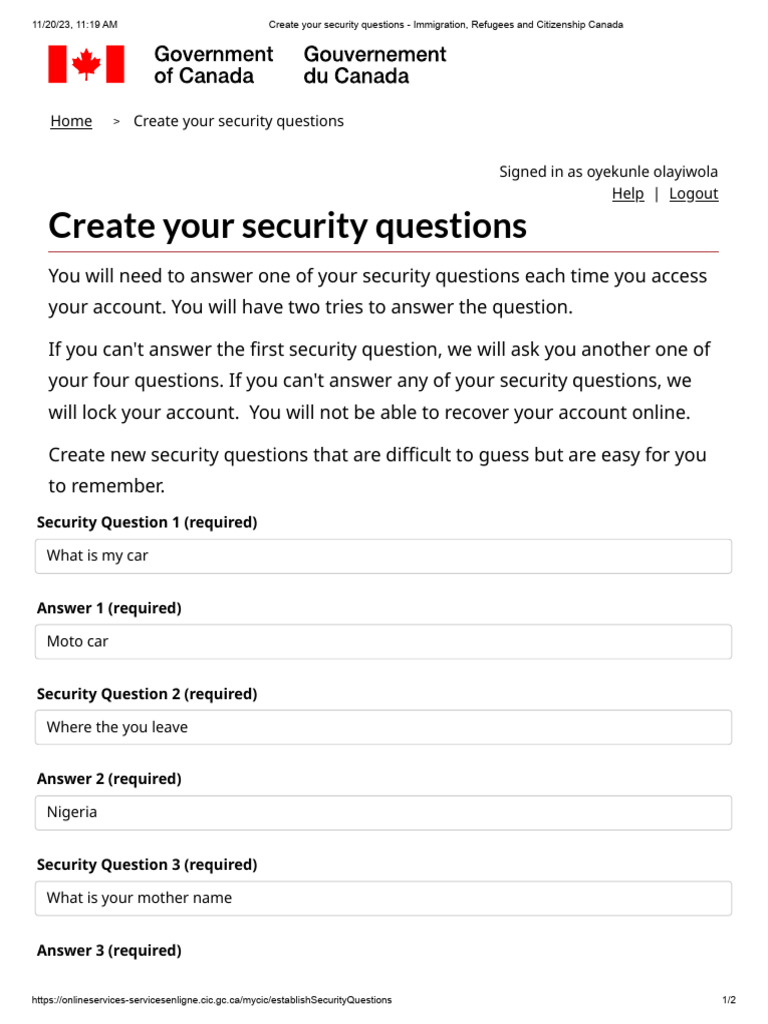Open the Home breadcrumb link
The width and height of the screenshot is (768, 1024).
pyautogui.click(x=71, y=121)
